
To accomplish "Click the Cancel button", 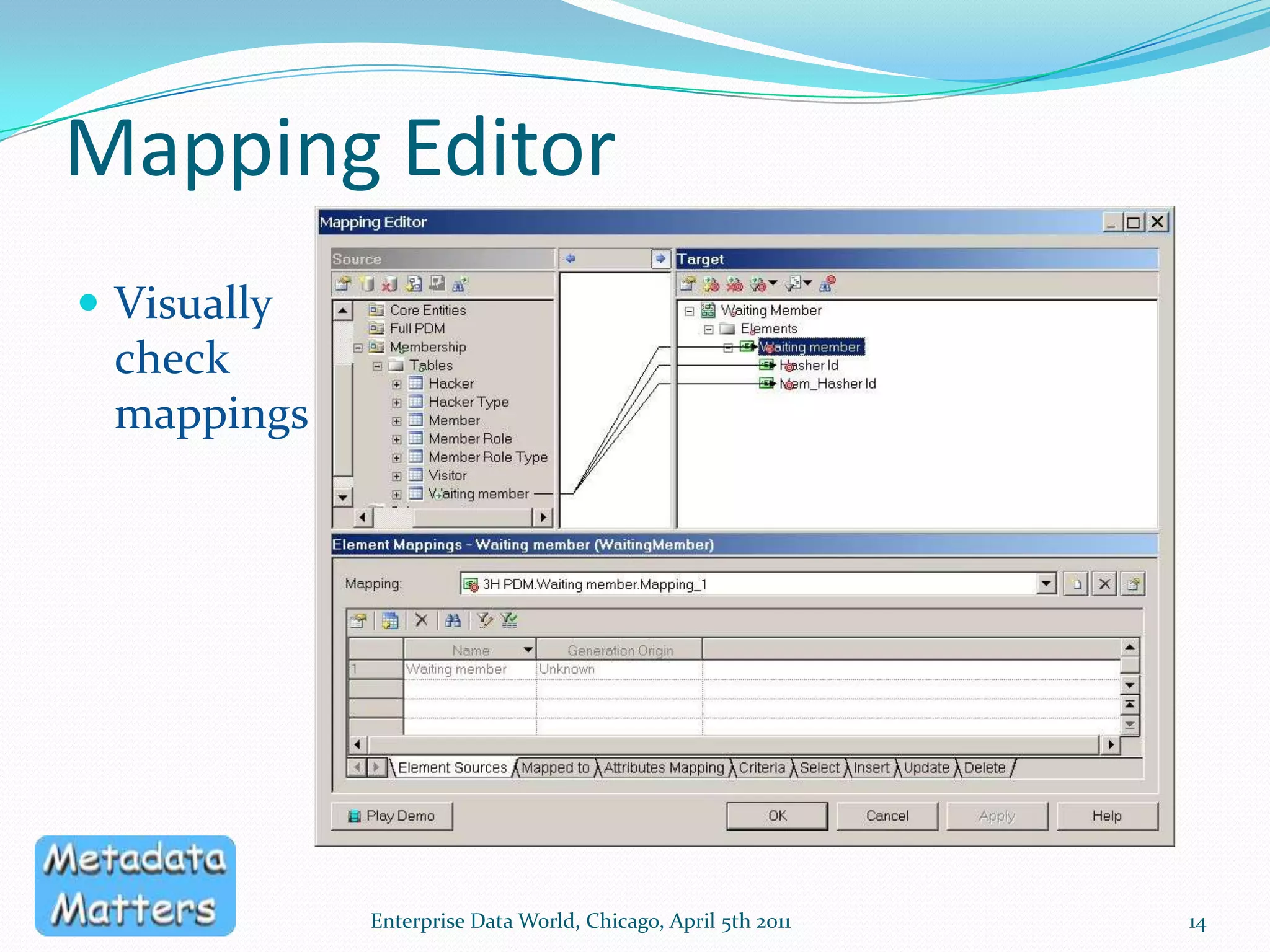I will (887, 816).
